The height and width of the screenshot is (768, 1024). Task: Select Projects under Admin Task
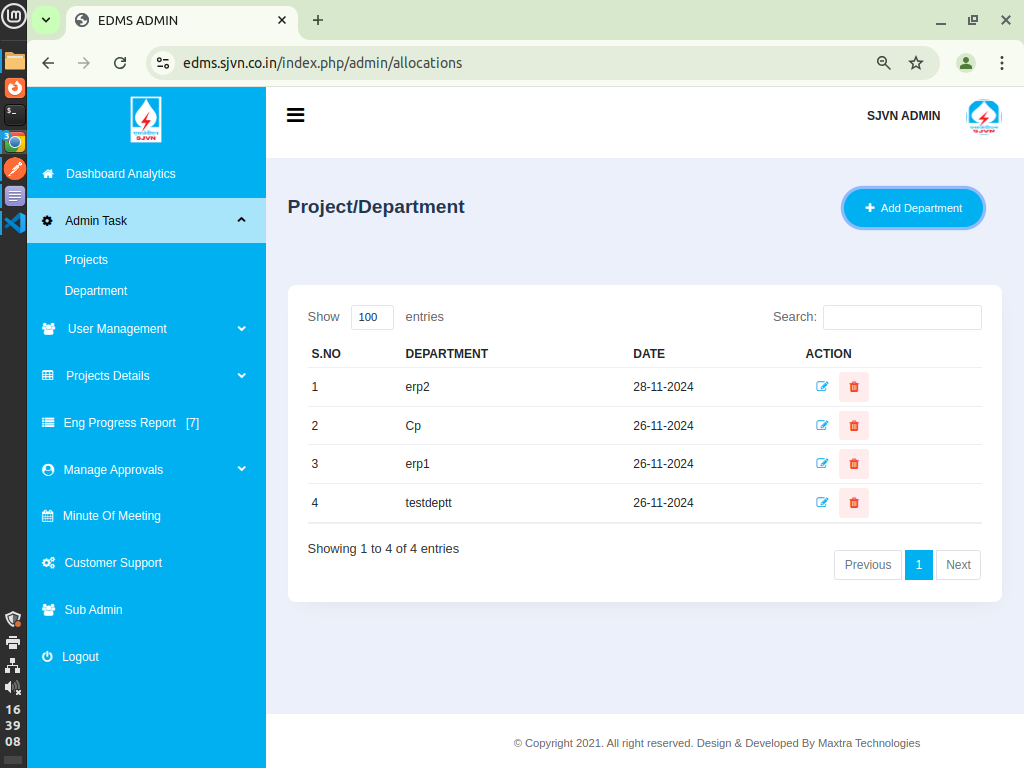[x=86, y=260]
